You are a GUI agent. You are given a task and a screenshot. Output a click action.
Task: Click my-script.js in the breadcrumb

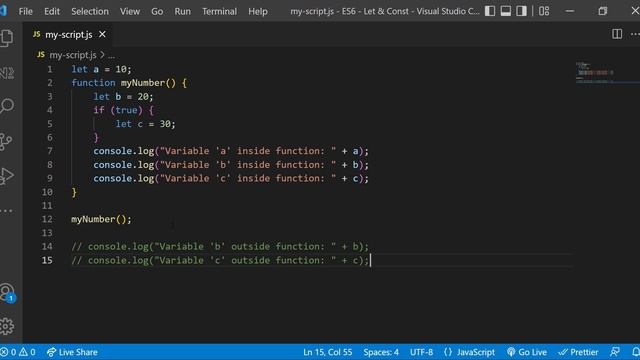(73, 55)
